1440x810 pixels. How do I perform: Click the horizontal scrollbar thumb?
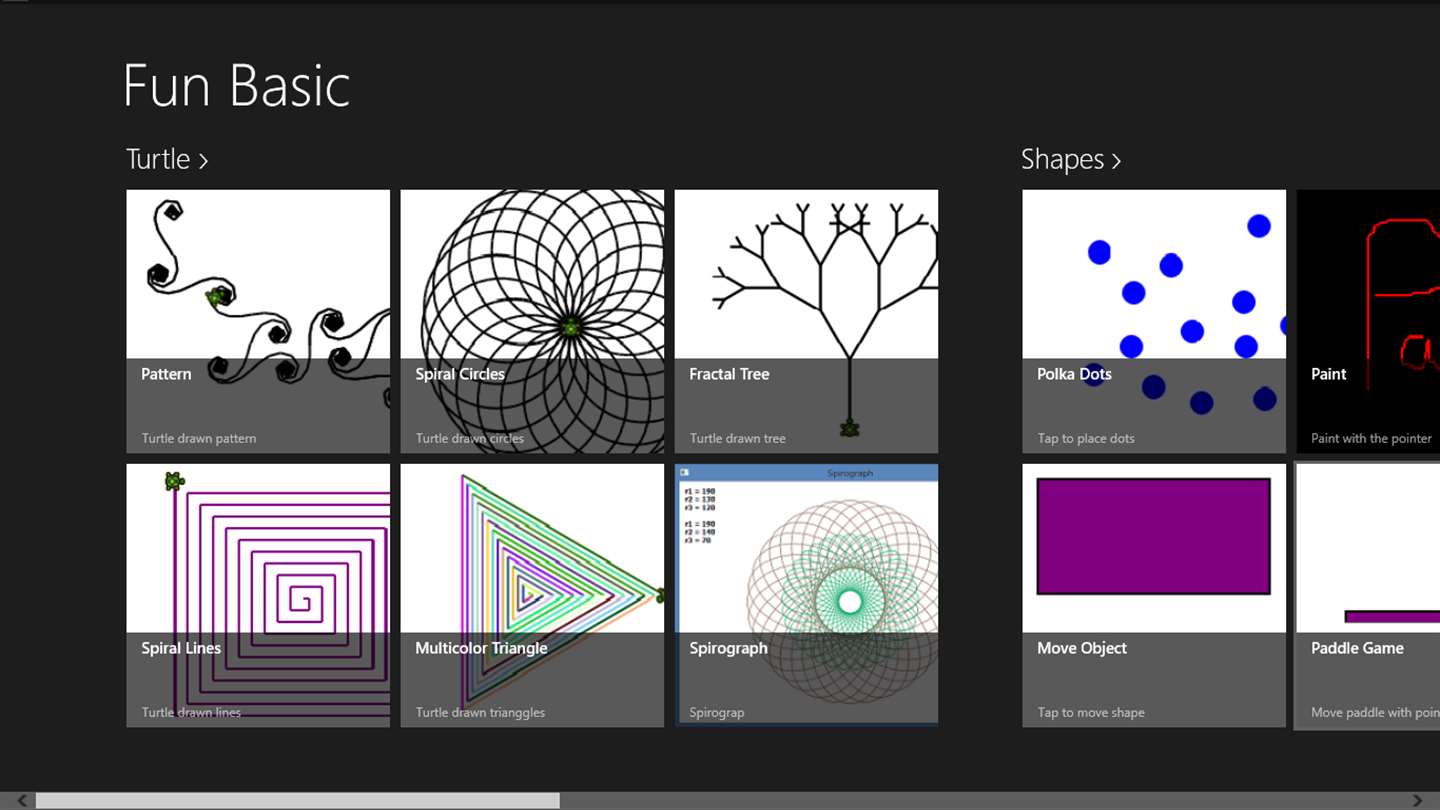point(297,801)
